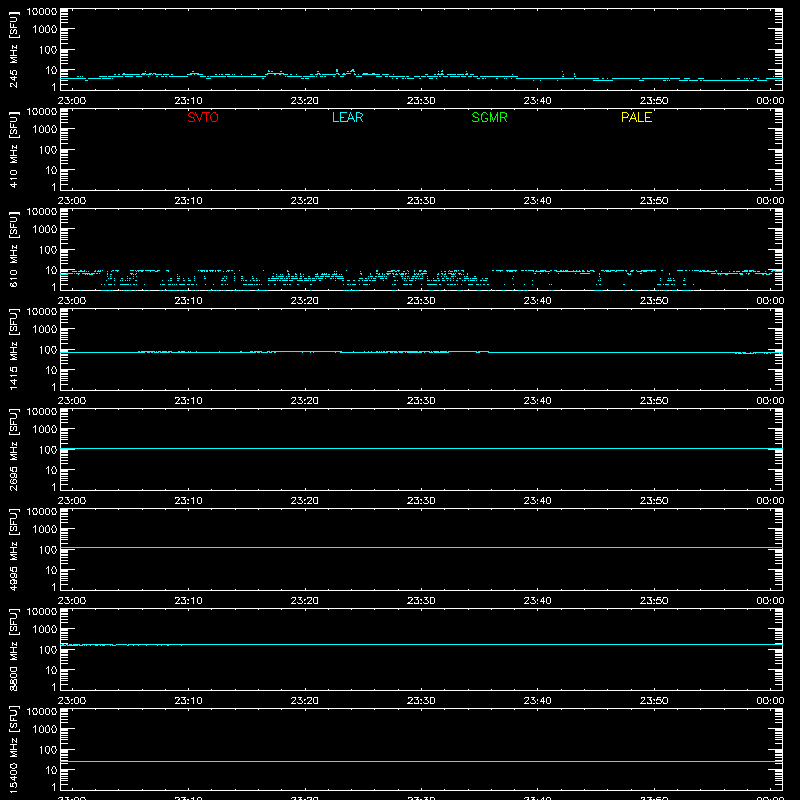Click 23:30 tick label below 245 MHz panel

point(421,101)
